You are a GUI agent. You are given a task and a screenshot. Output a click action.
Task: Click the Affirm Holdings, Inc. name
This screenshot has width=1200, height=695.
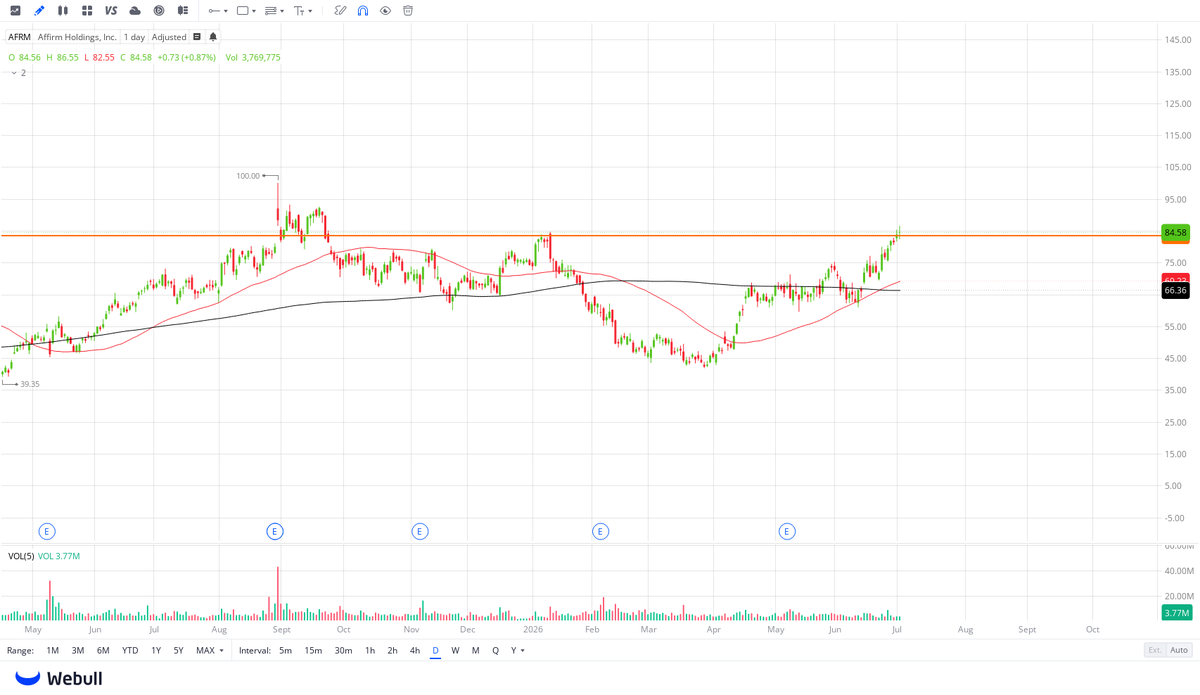tap(77, 37)
